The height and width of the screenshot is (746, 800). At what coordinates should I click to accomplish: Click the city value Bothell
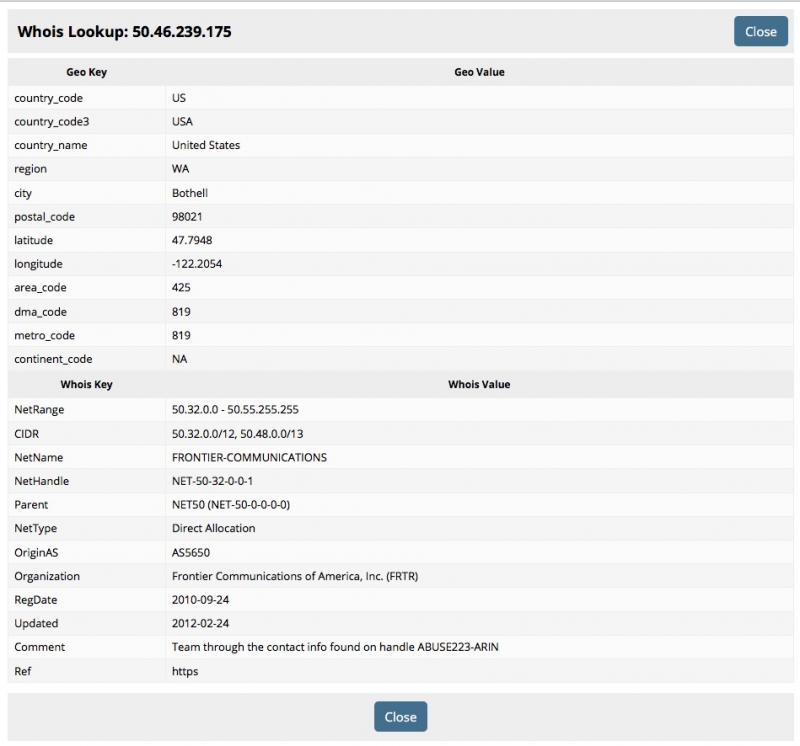click(190, 193)
